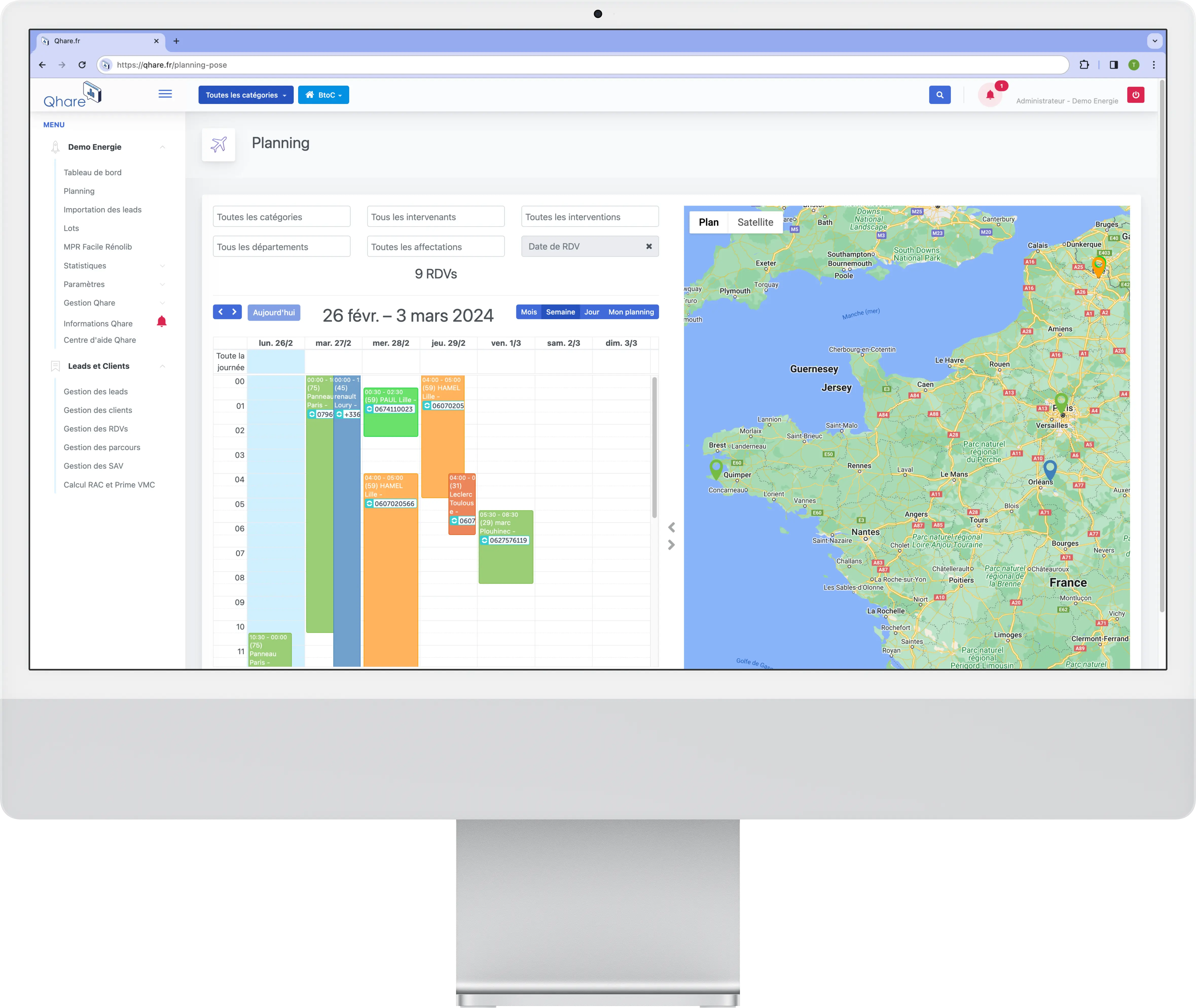Open the blue search icon button

tap(939, 95)
